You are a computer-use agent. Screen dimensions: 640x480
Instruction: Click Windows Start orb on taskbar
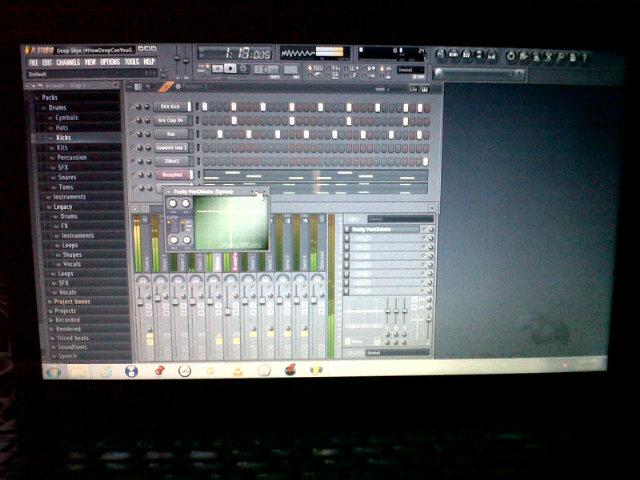[54, 372]
